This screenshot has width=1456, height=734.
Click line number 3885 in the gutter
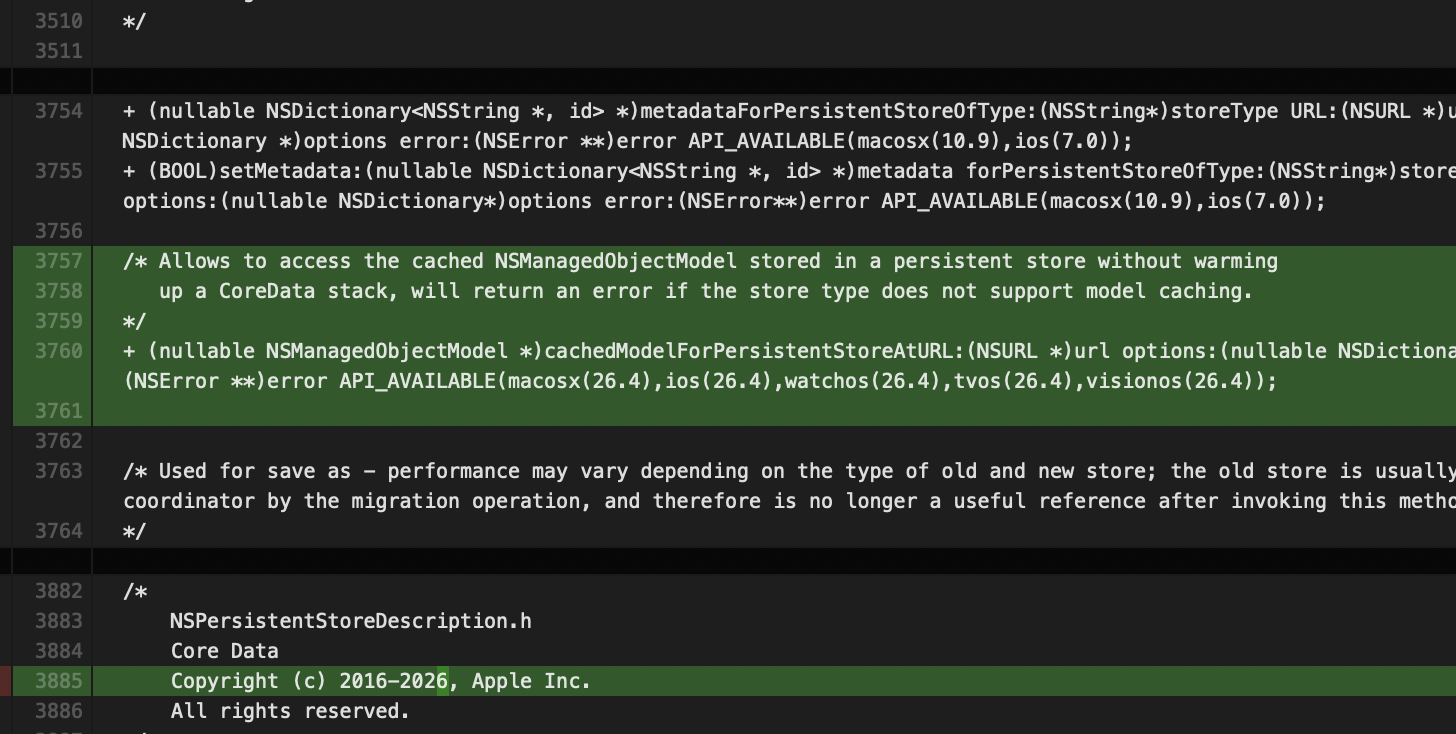(59, 681)
